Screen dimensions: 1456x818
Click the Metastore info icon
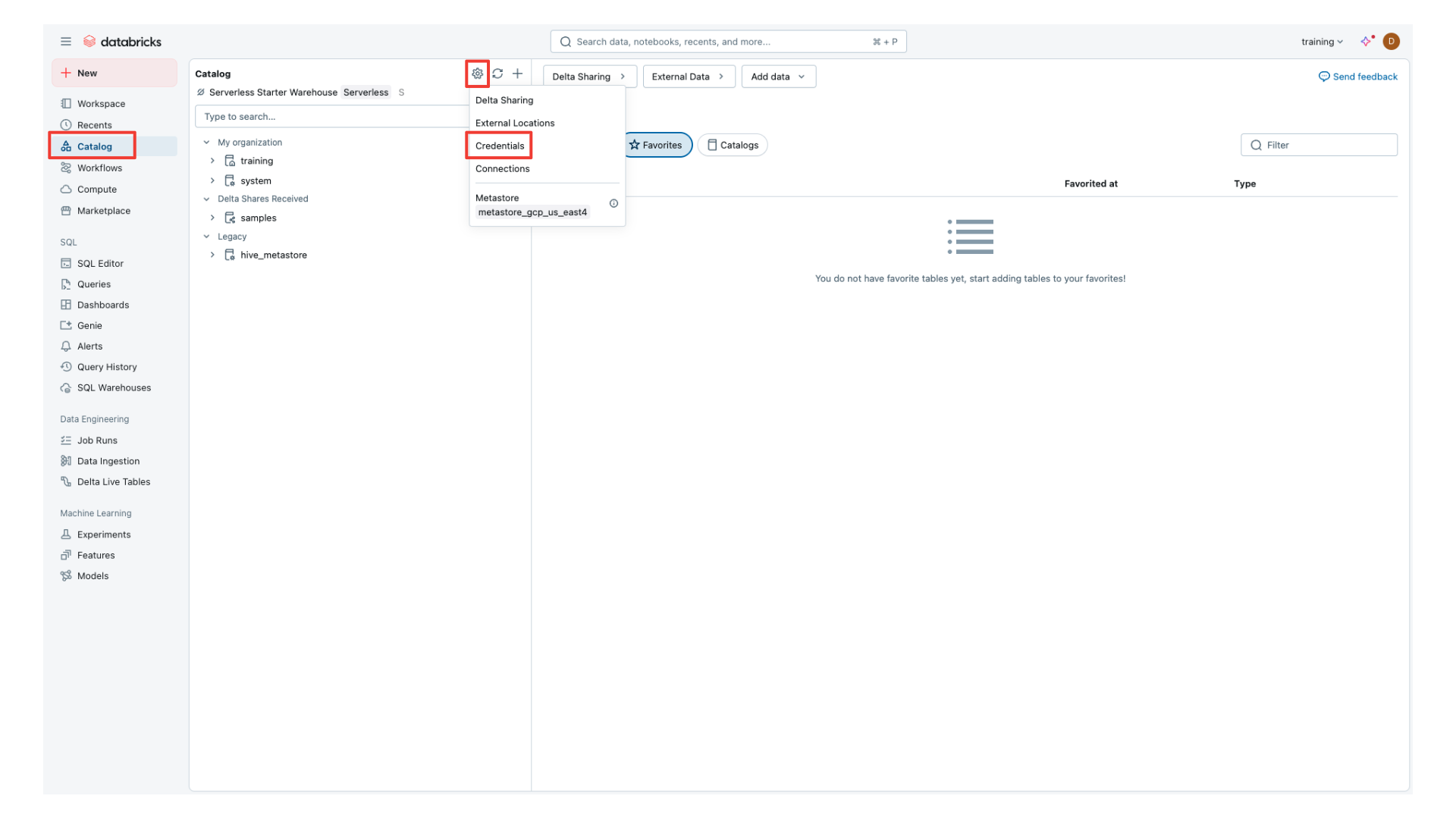[613, 203]
